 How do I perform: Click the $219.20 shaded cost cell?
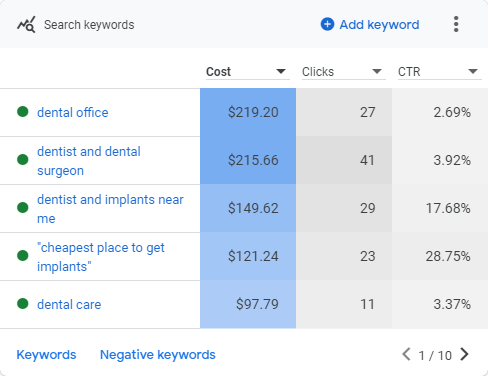pyautogui.click(x=248, y=112)
